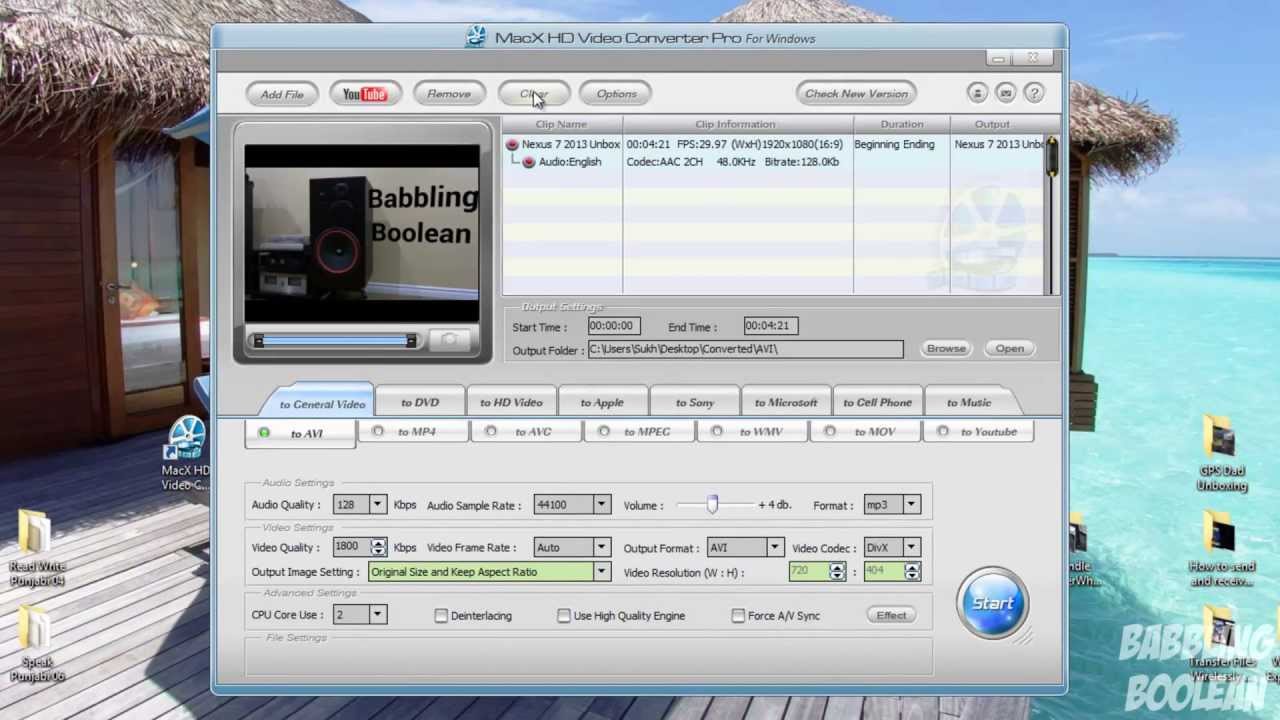The height and width of the screenshot is (720, 1280).
Task: Open help via the question mark icon
Action: (x=1034, y=93)
